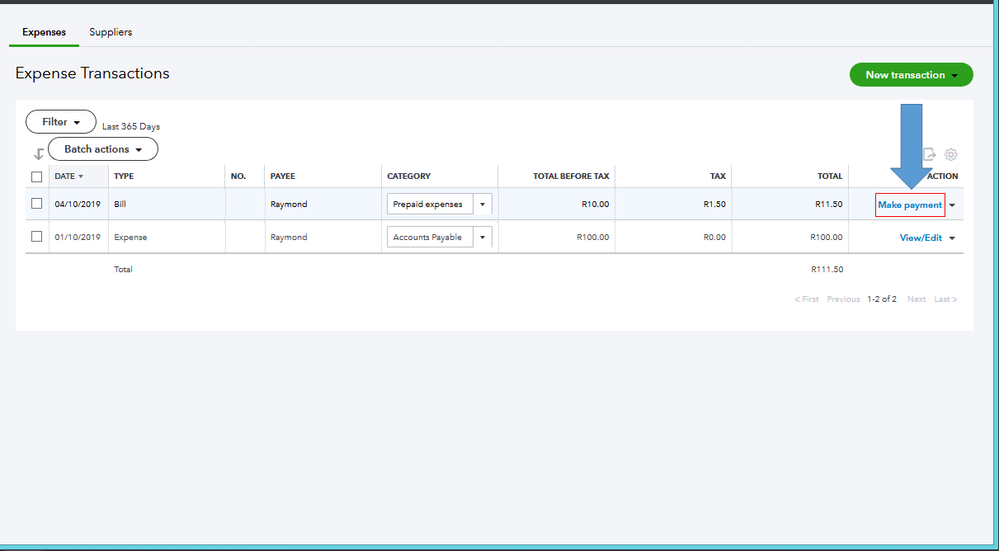This screenshot has height=551, width=999.
Task: Click the Expense type cell
Action: [130, 237]
